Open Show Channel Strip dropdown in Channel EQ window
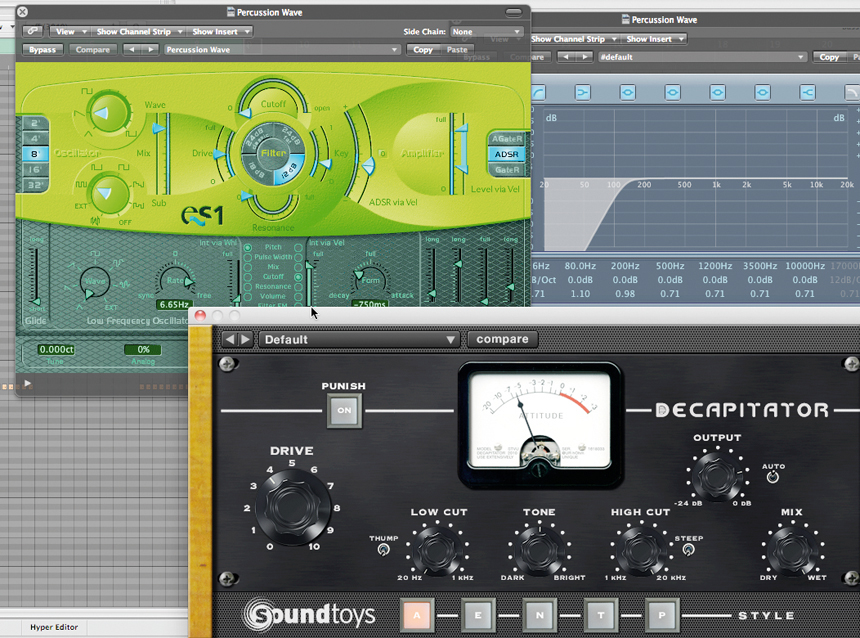The image size is (860, 638). pos(574,39)
